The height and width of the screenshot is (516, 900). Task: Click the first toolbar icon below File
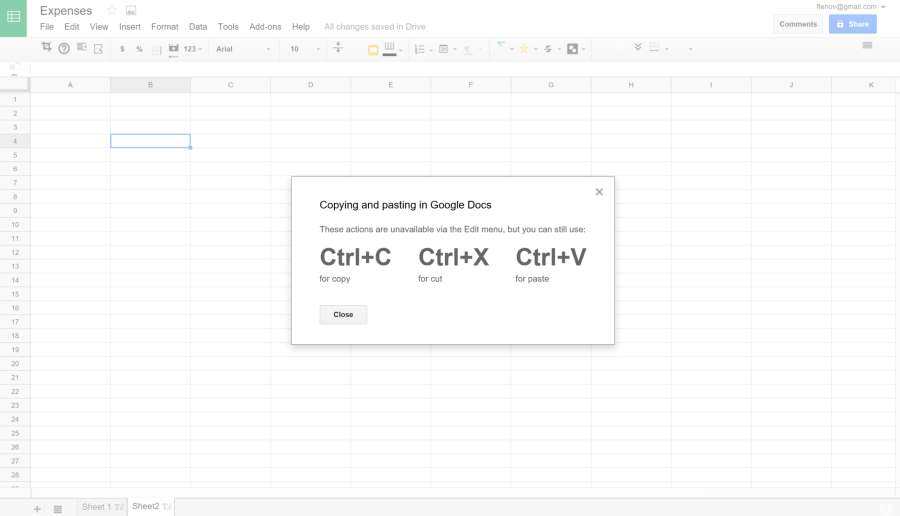click(46, 47)
